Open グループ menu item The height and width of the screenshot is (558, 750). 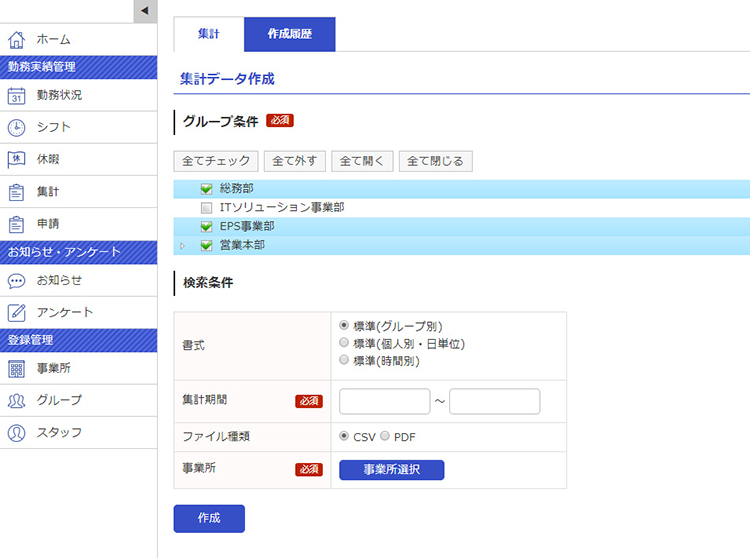[x=78, y=400]
